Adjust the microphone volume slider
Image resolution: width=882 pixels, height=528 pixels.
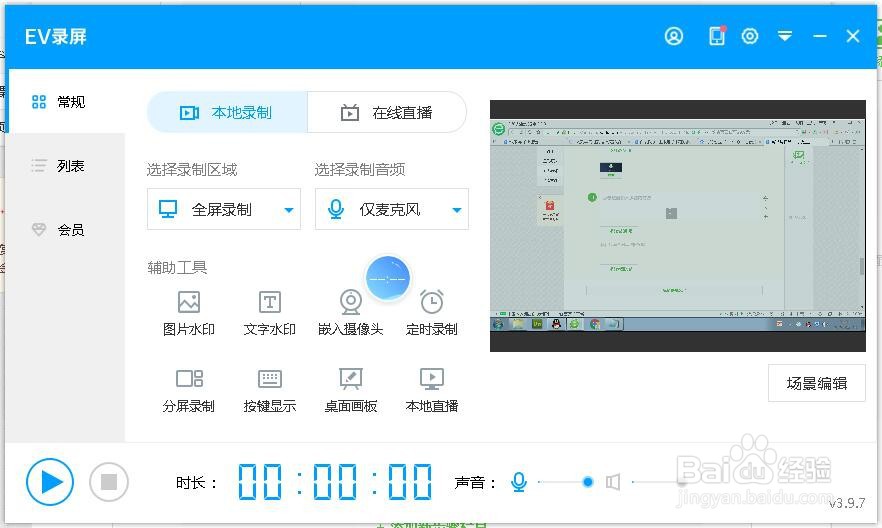click(566, 482)
